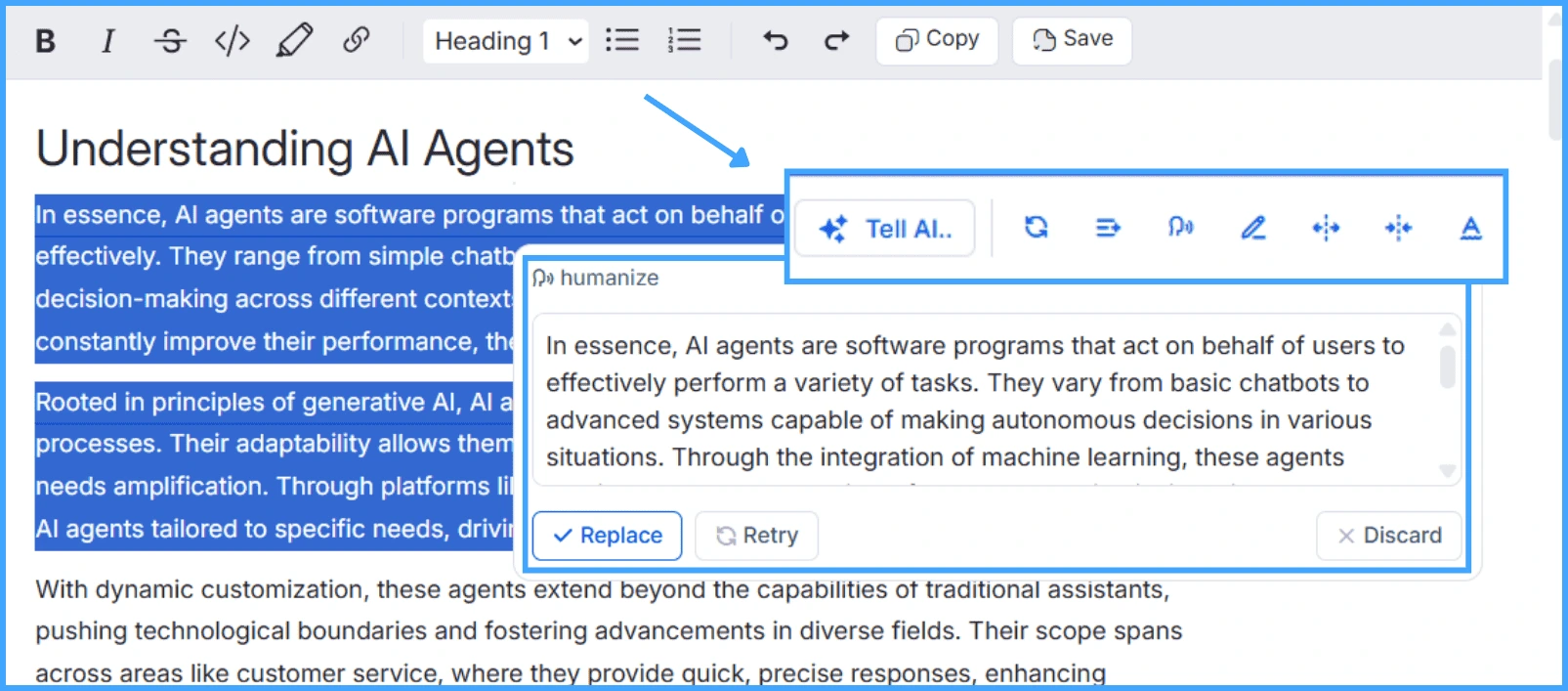
Task: Click the result box scroll up arrow
Action: coord(1448,329)
